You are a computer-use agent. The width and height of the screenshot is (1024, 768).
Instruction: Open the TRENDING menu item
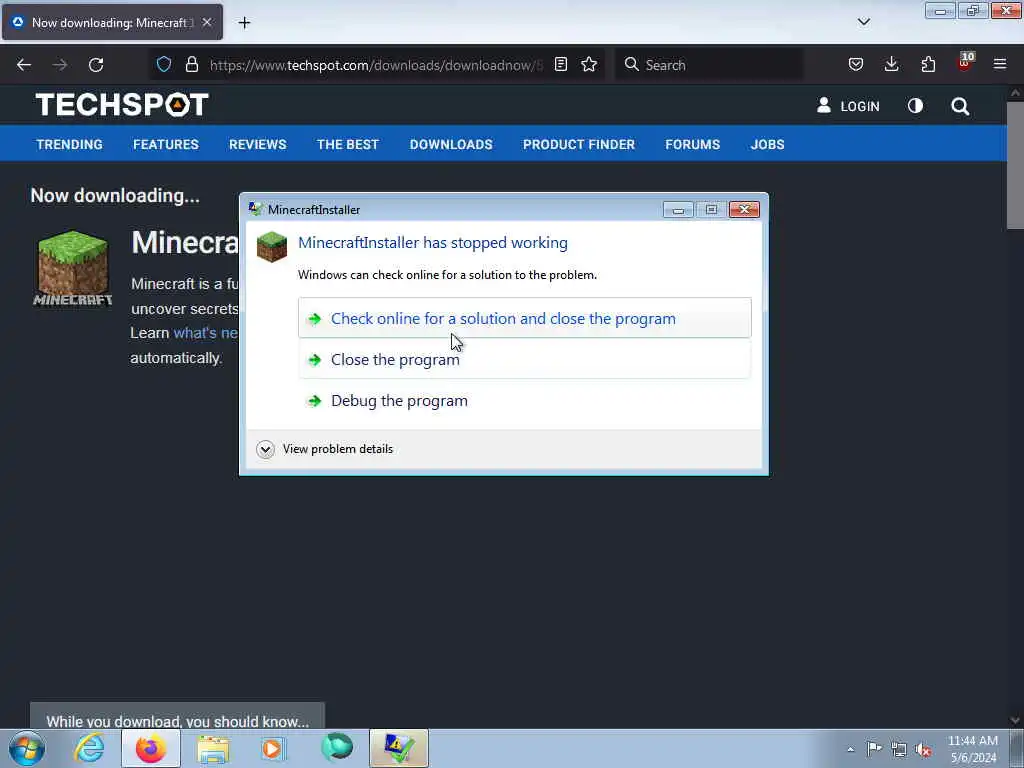pyautogui.click(x=69, y=144)
